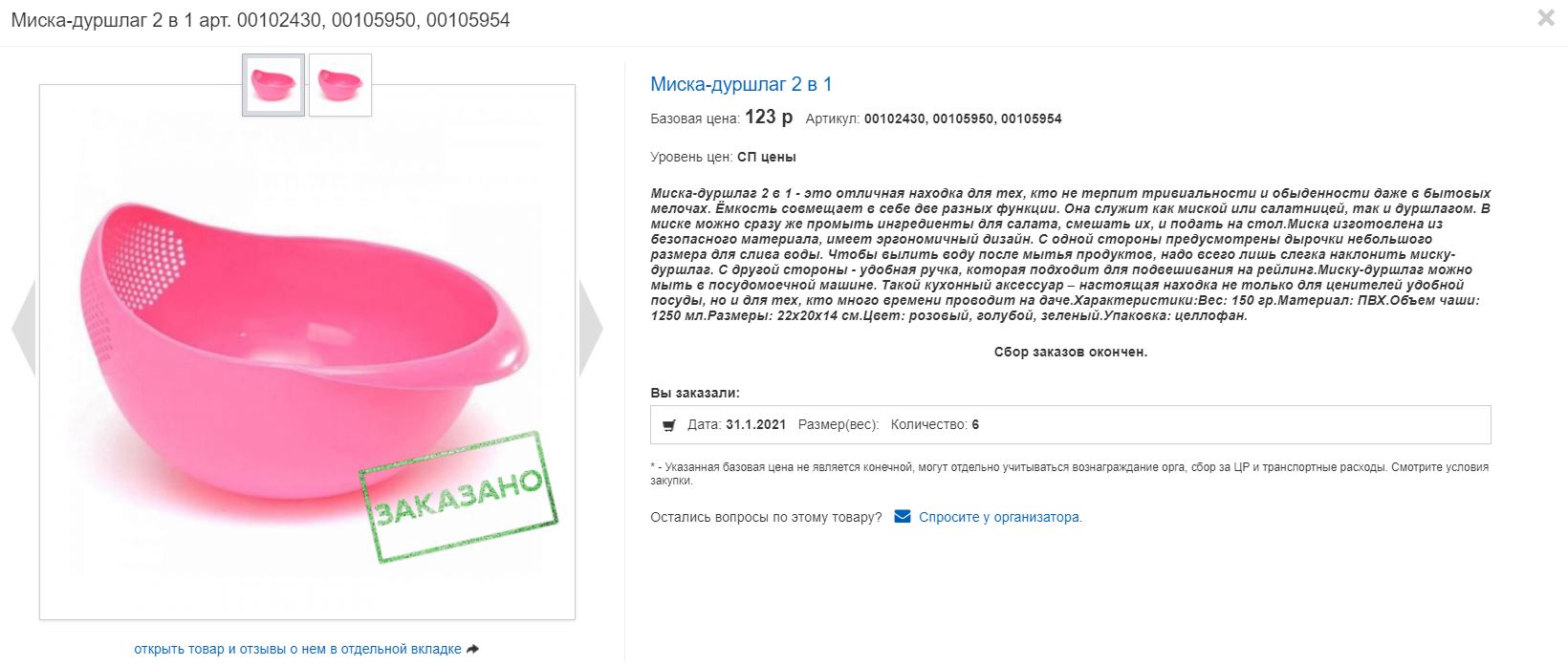The height and width of the screenshot is (666, 1568).
Task: Click the Размер(вес) field in order row
Action: click(x=838, y=424)
